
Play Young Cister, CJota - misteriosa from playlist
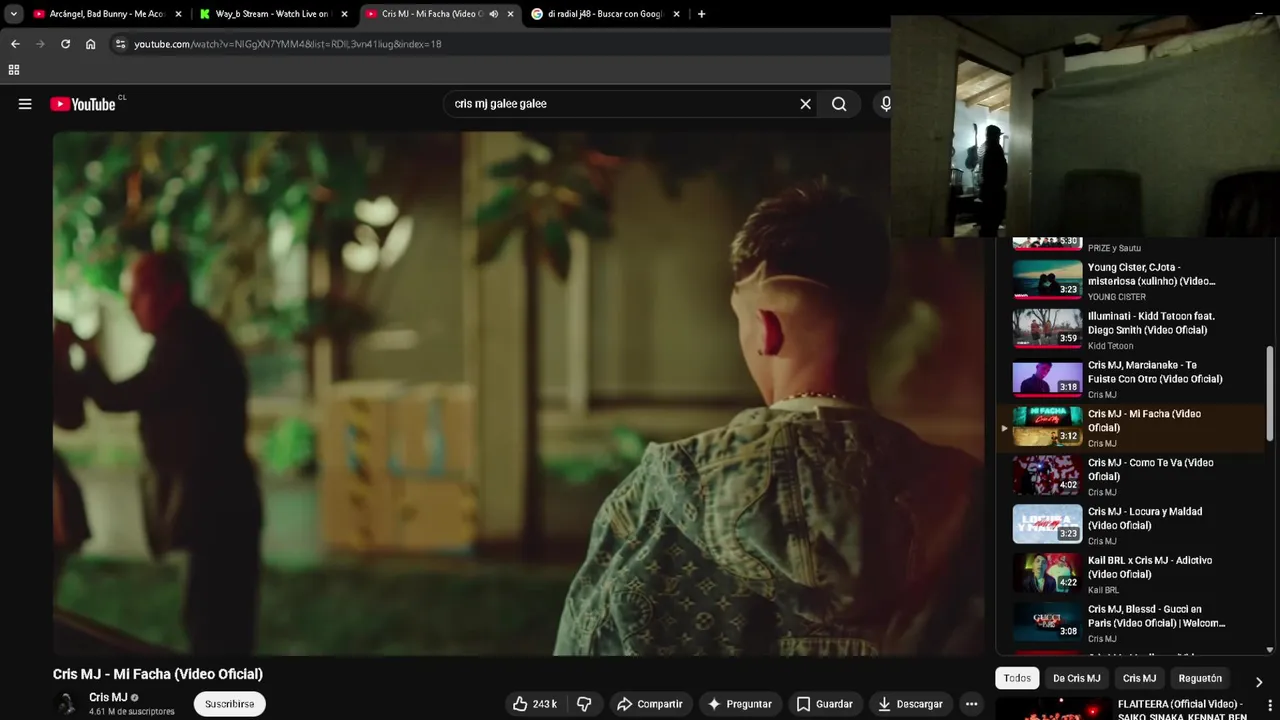coord(1130,280)
